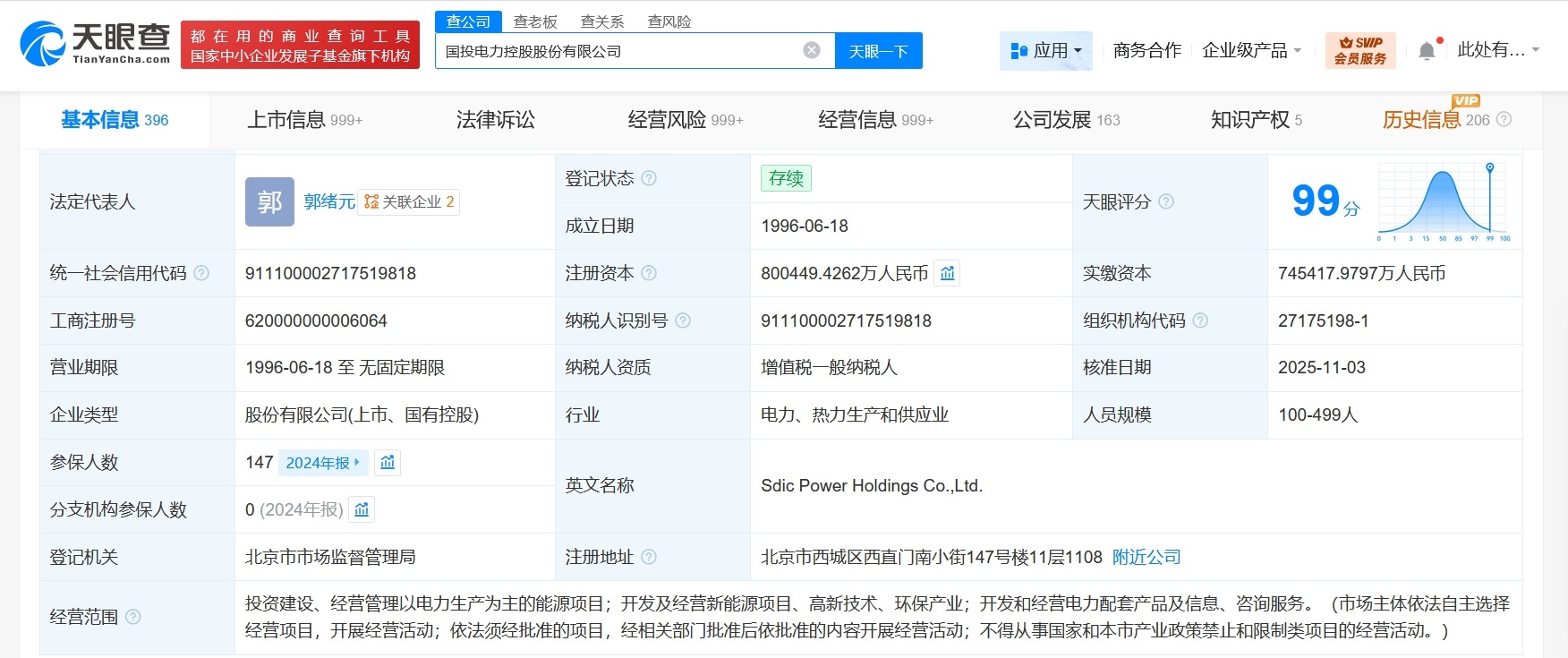Open the SVIP member service badge

[1360, 50]
